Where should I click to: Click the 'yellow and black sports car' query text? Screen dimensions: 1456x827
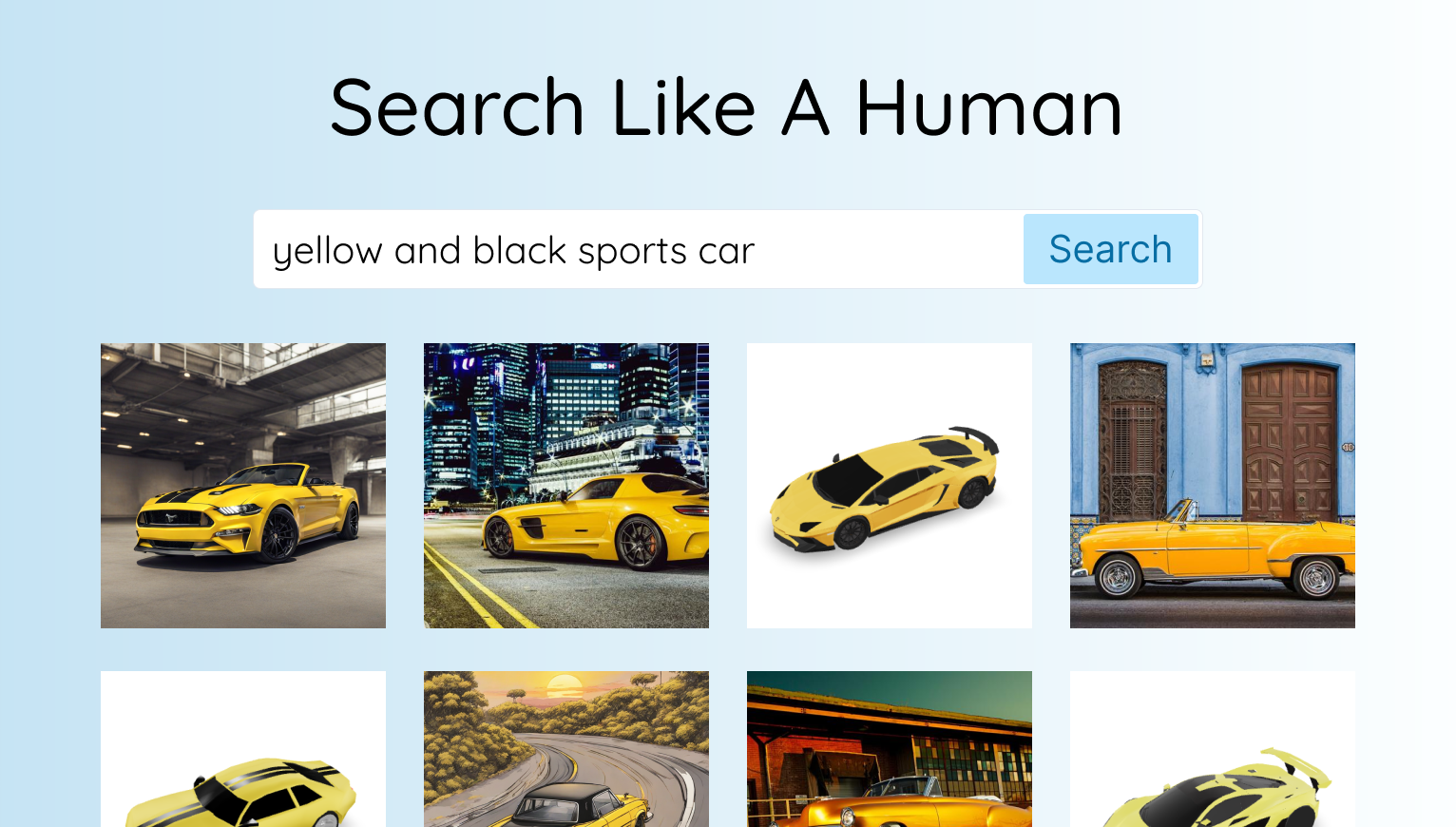coord(513,251)
